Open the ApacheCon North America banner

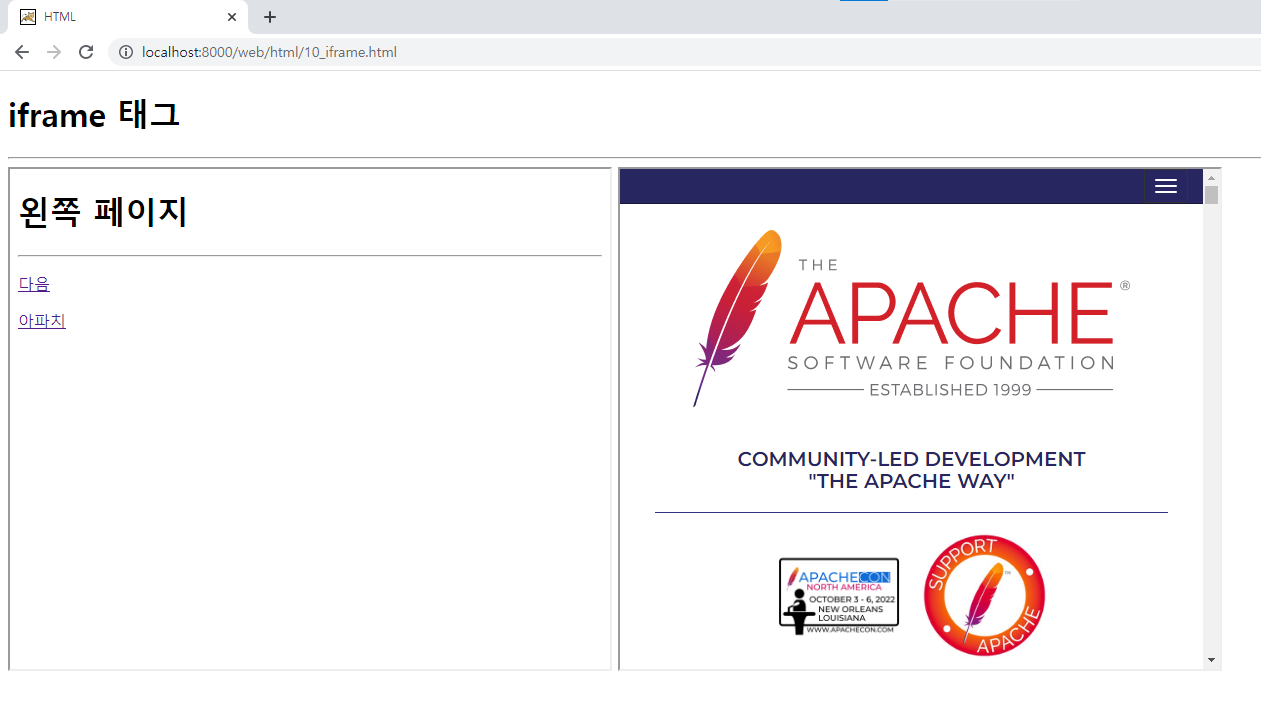[x=839, y=596]
